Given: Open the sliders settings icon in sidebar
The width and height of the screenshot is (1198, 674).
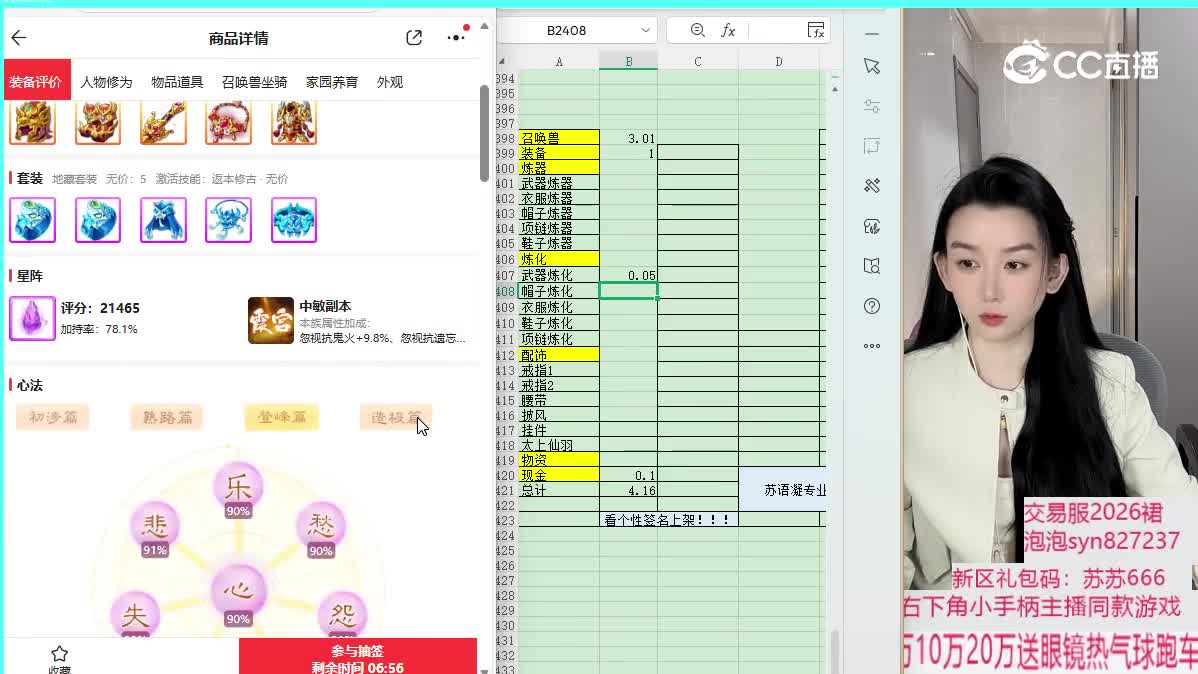Looking at the screenshot, I should click(872, 106).
